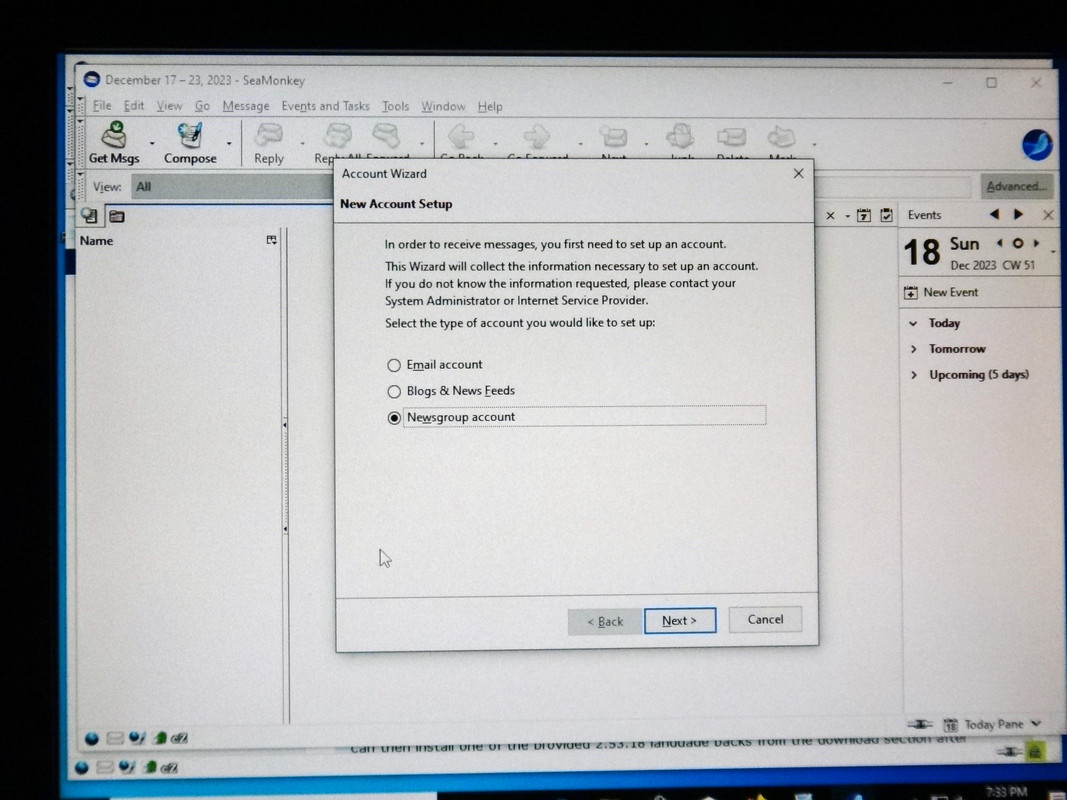Click the mail accounts view icon above Name
The height and width of the screenshot is (800, 1067).
click(x=89, y=216)
